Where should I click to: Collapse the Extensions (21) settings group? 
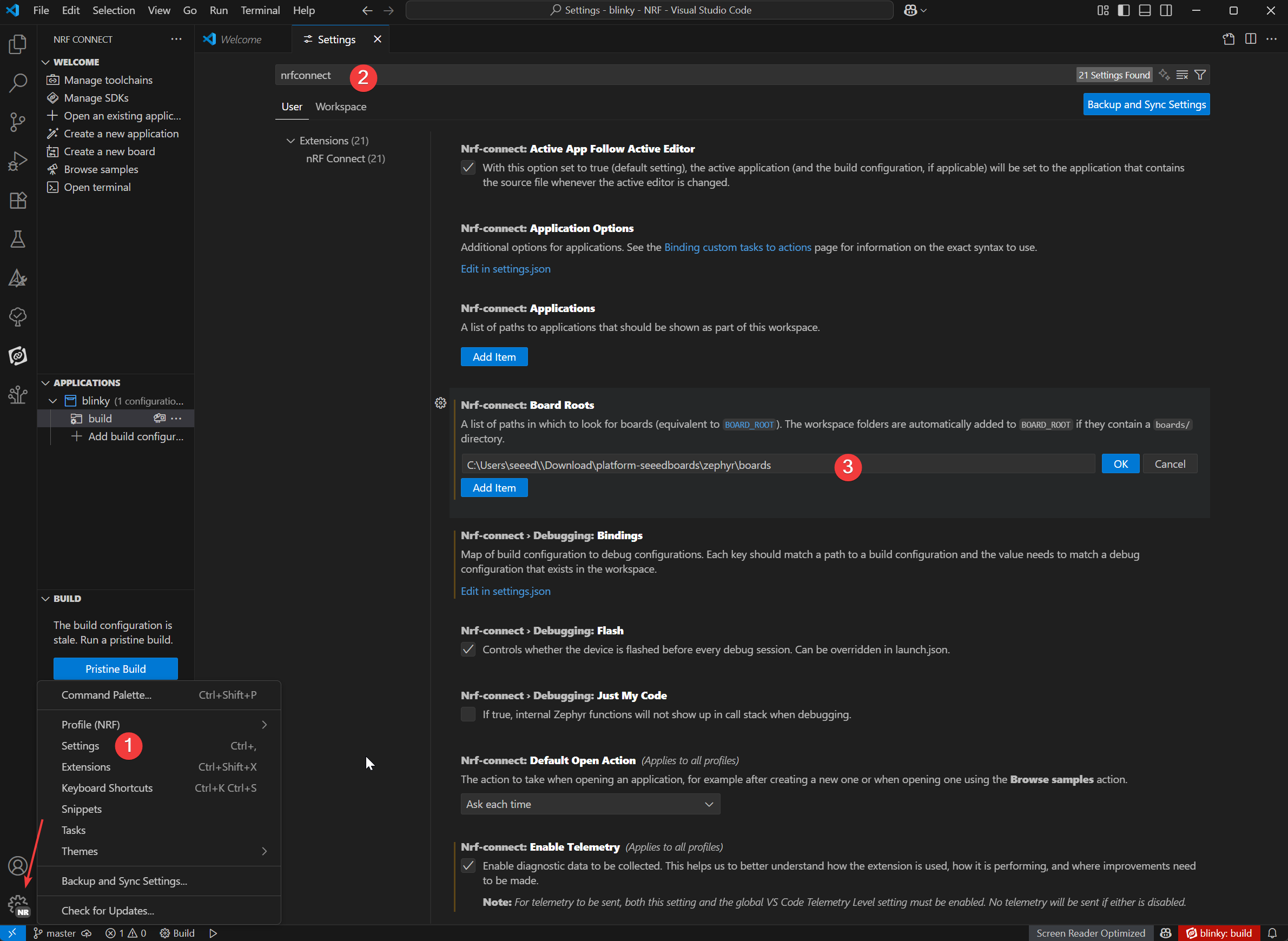[x=290, y=141]
